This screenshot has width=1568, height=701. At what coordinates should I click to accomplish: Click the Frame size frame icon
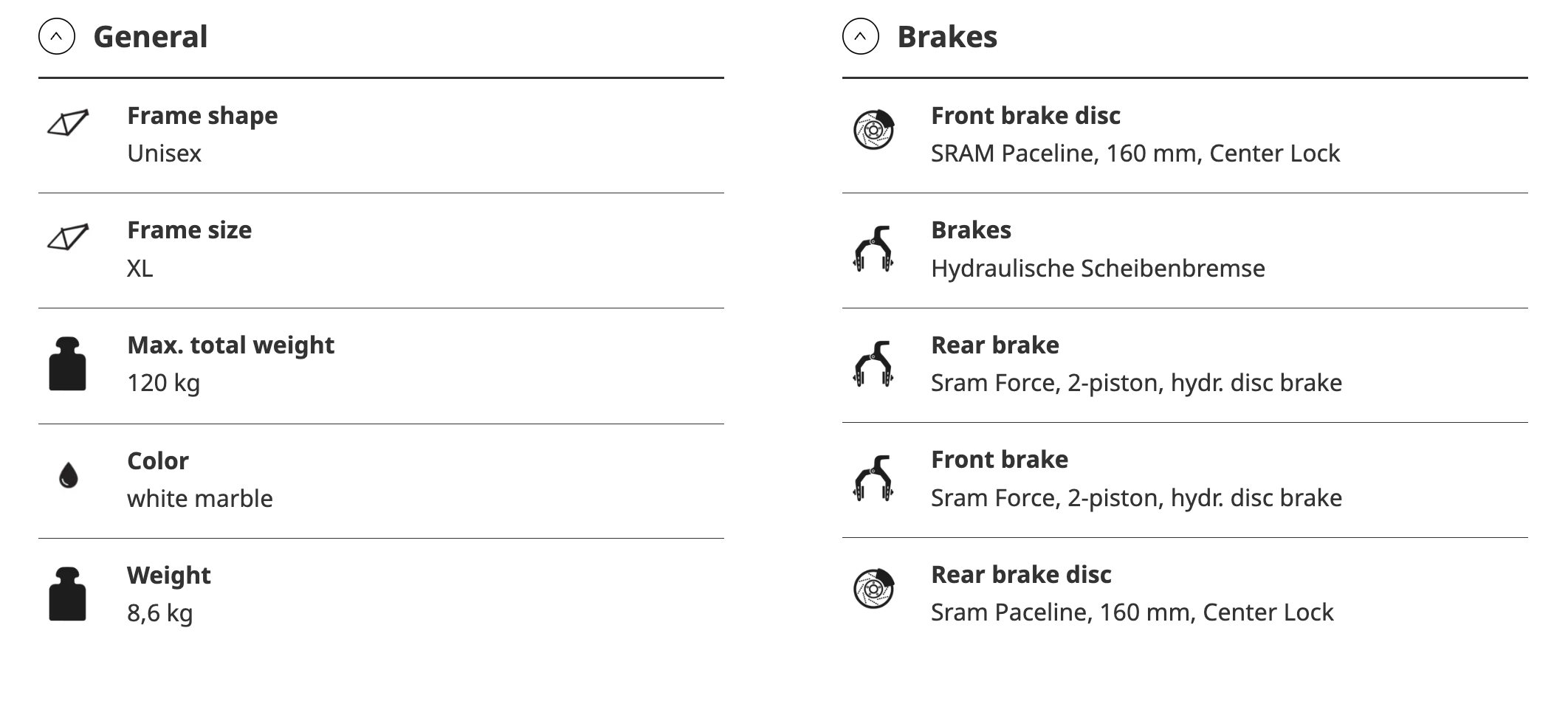(x=68, y=237)
